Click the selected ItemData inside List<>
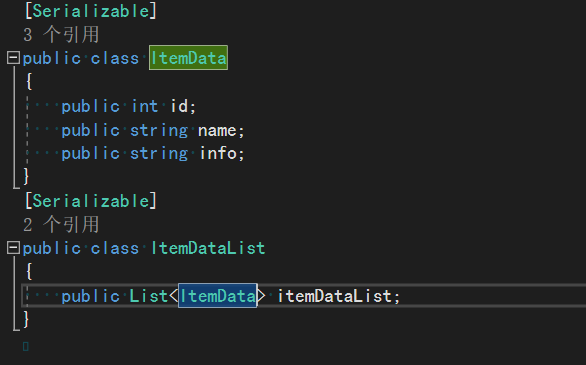Image resolution: width=586 pixels, height=365 pixels. [218, 296]
